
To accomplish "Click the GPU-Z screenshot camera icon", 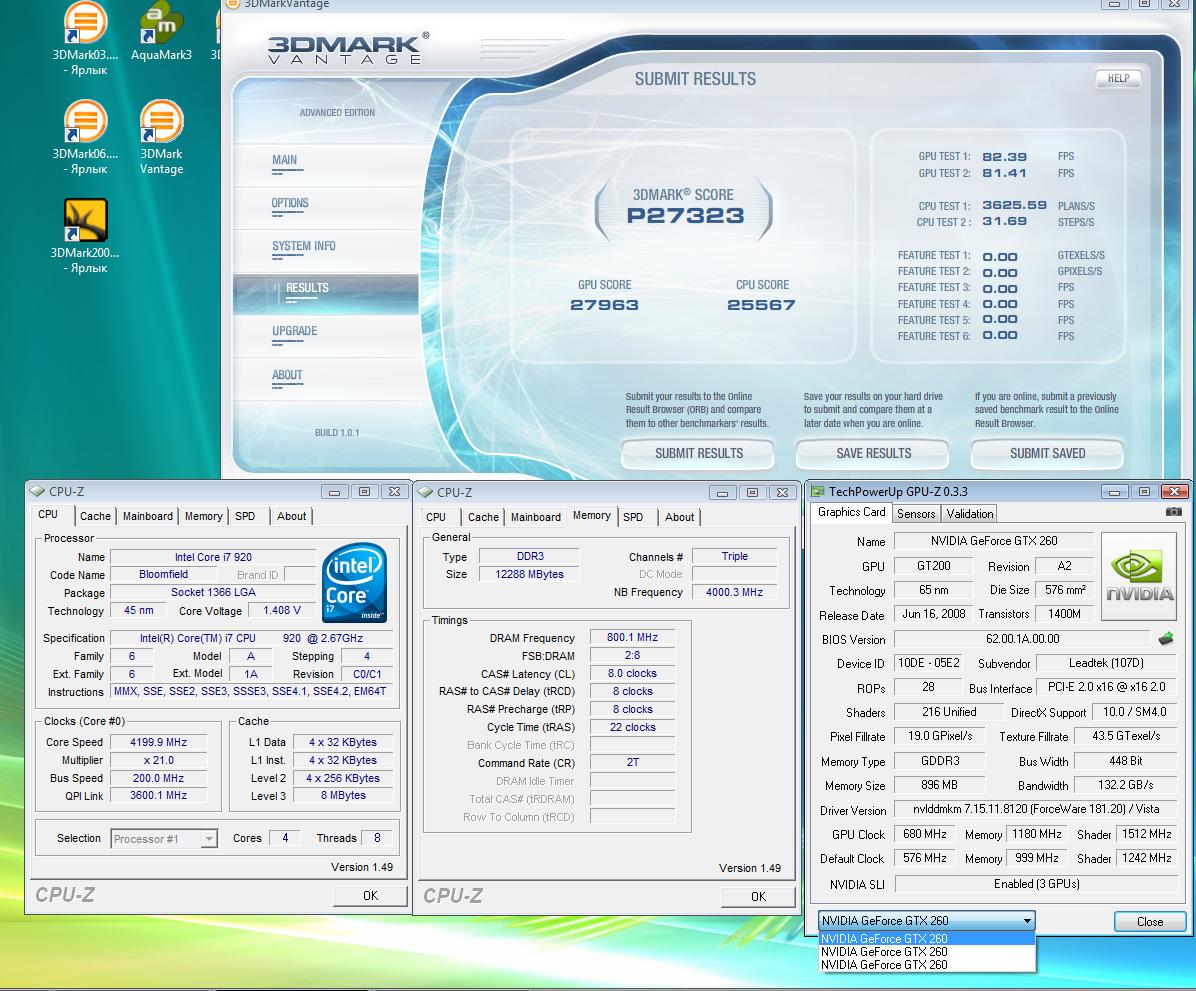I will (1174, 512).
